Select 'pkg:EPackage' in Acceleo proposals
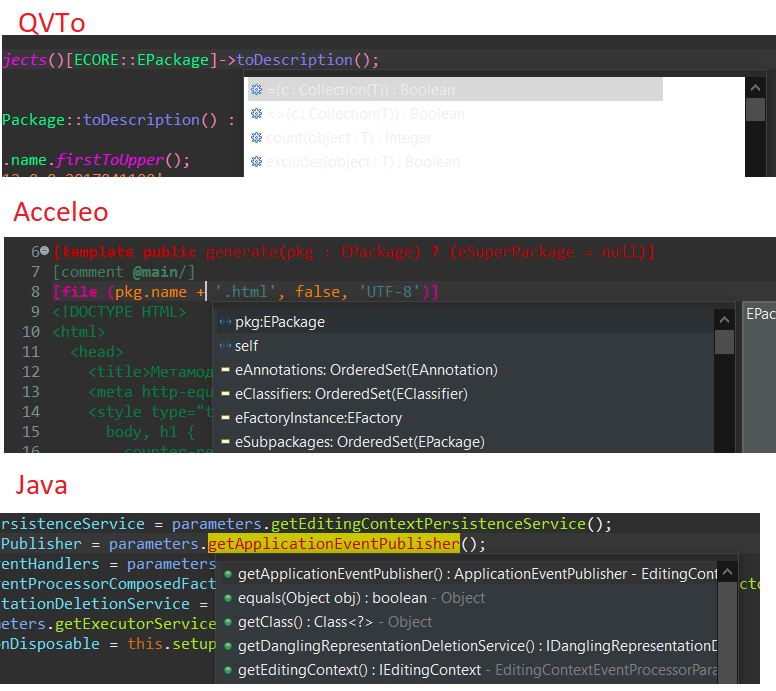 point(465,322)
